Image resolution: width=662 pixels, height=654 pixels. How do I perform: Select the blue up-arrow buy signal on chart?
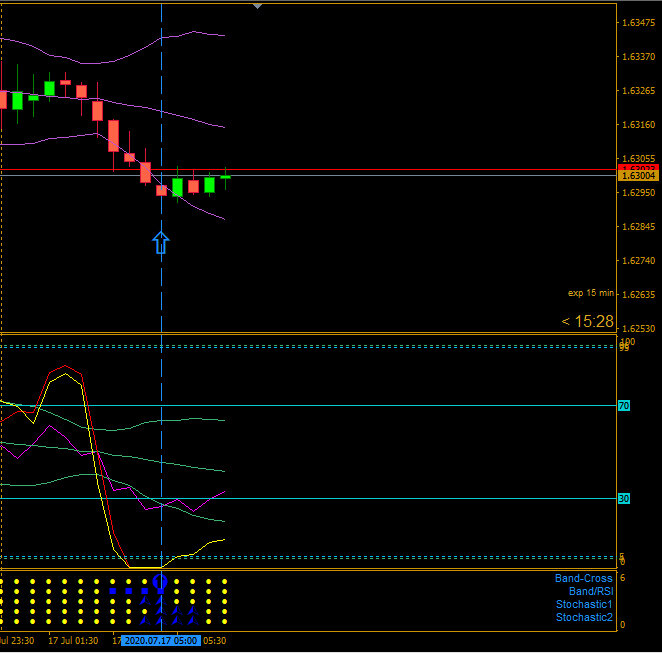pyautogui.click(x=160, y=243)
